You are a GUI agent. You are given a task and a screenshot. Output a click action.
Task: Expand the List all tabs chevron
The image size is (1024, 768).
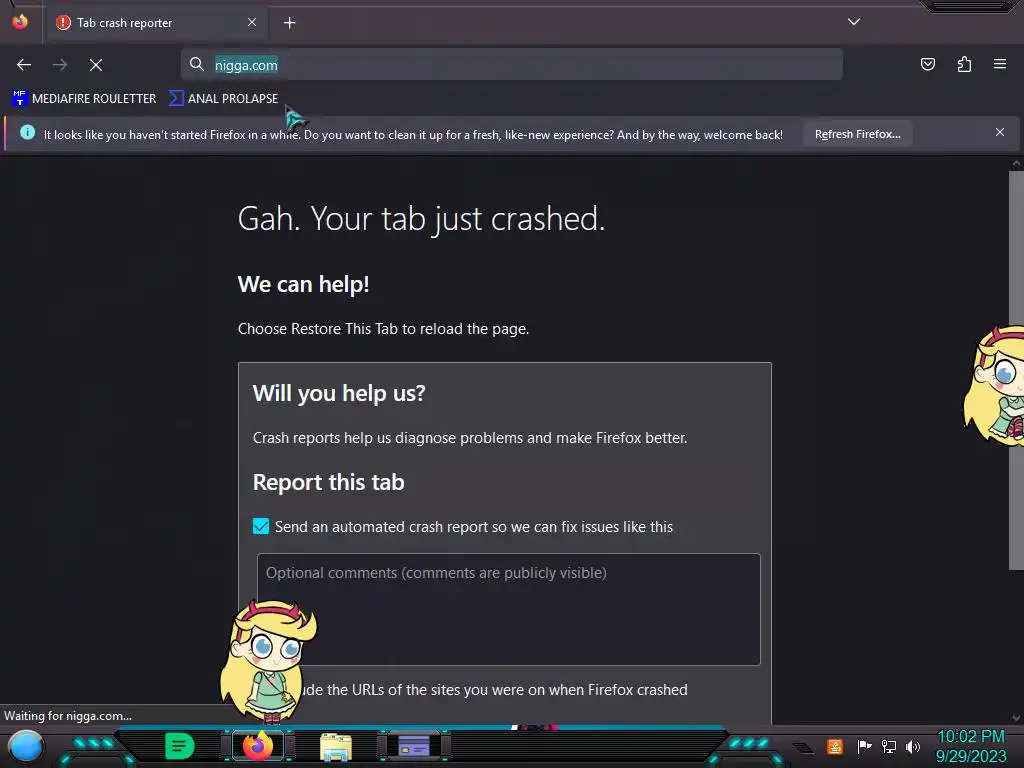click(x=854, y=22)
